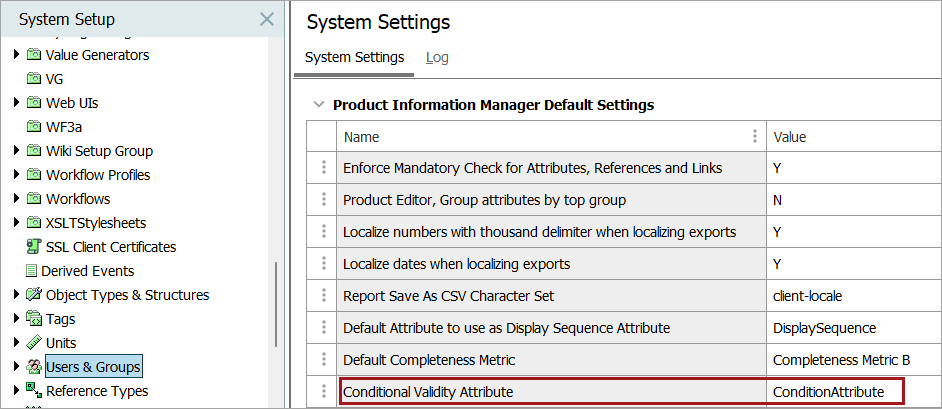Select Users & Groups in the tree
This screenshot has height=409, width=942.
coord(93,367)
